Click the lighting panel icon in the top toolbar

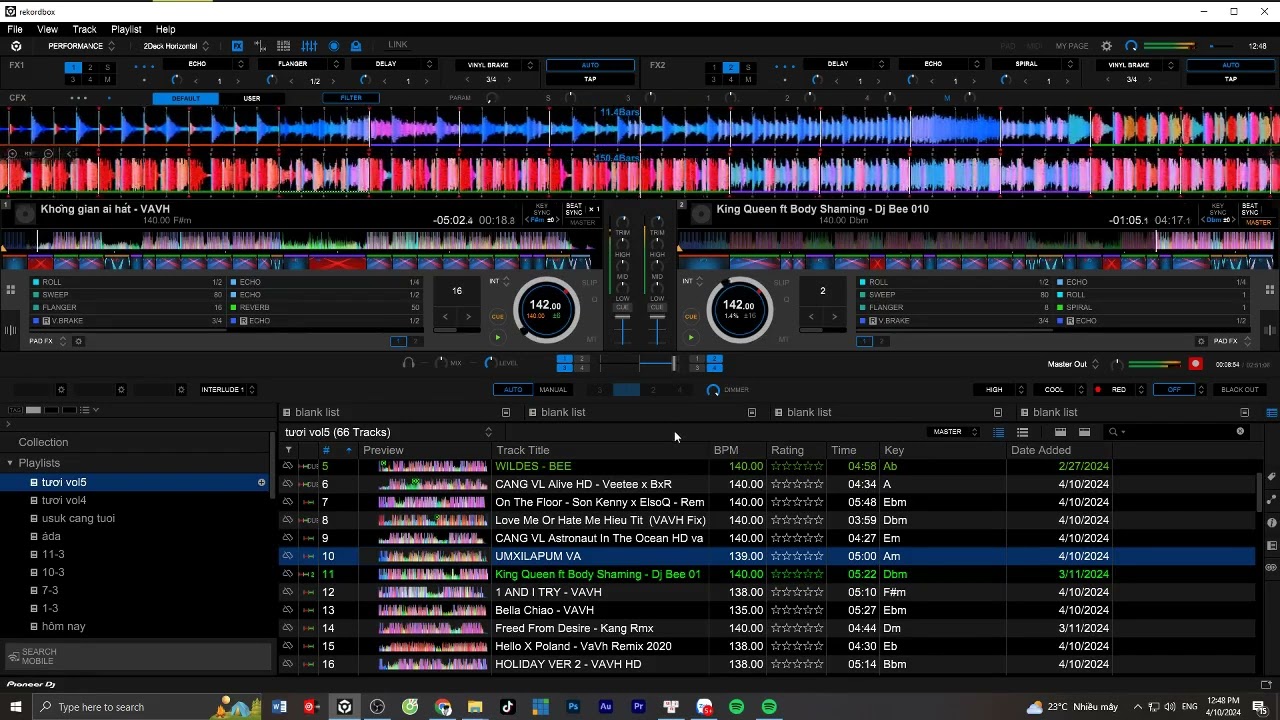(356, 46)
